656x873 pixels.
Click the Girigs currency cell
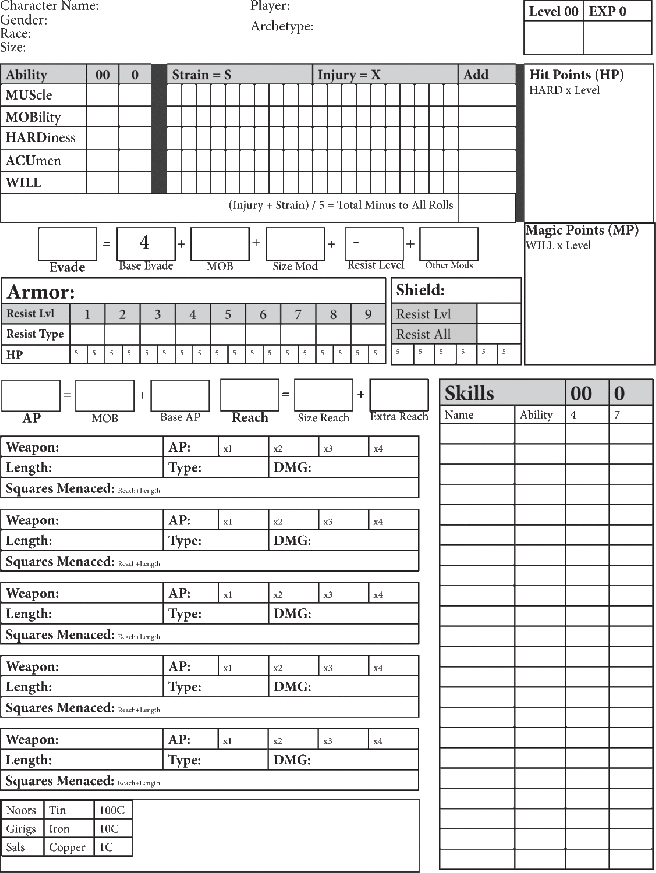click(22, 828)
